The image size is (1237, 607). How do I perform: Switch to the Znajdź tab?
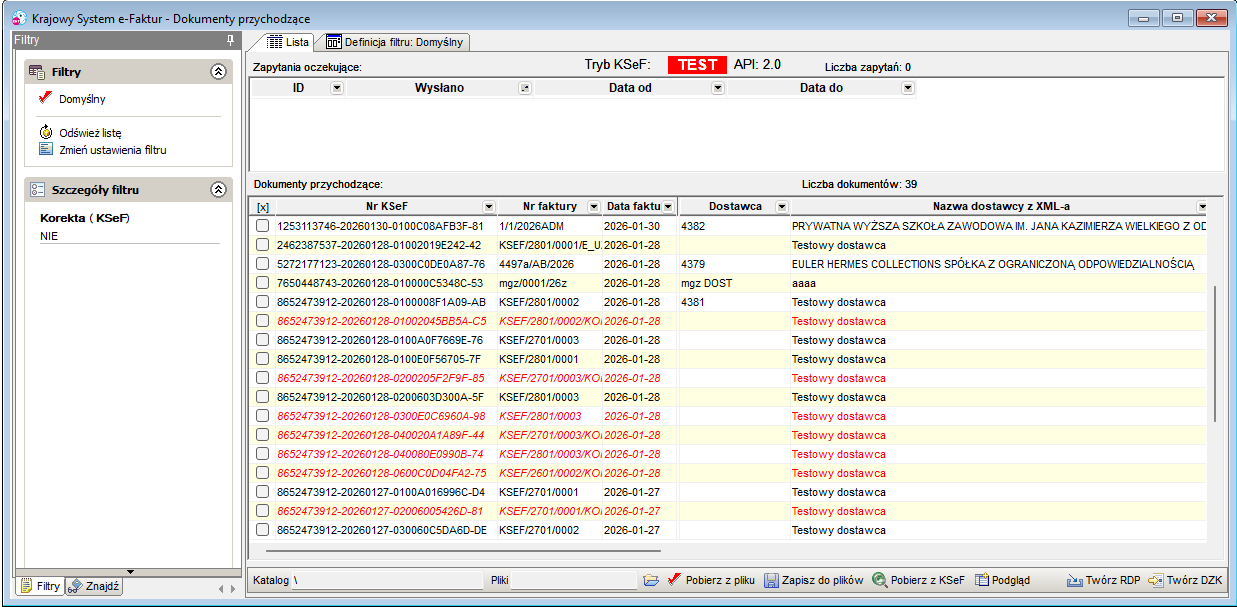click(x=95, y=587)
